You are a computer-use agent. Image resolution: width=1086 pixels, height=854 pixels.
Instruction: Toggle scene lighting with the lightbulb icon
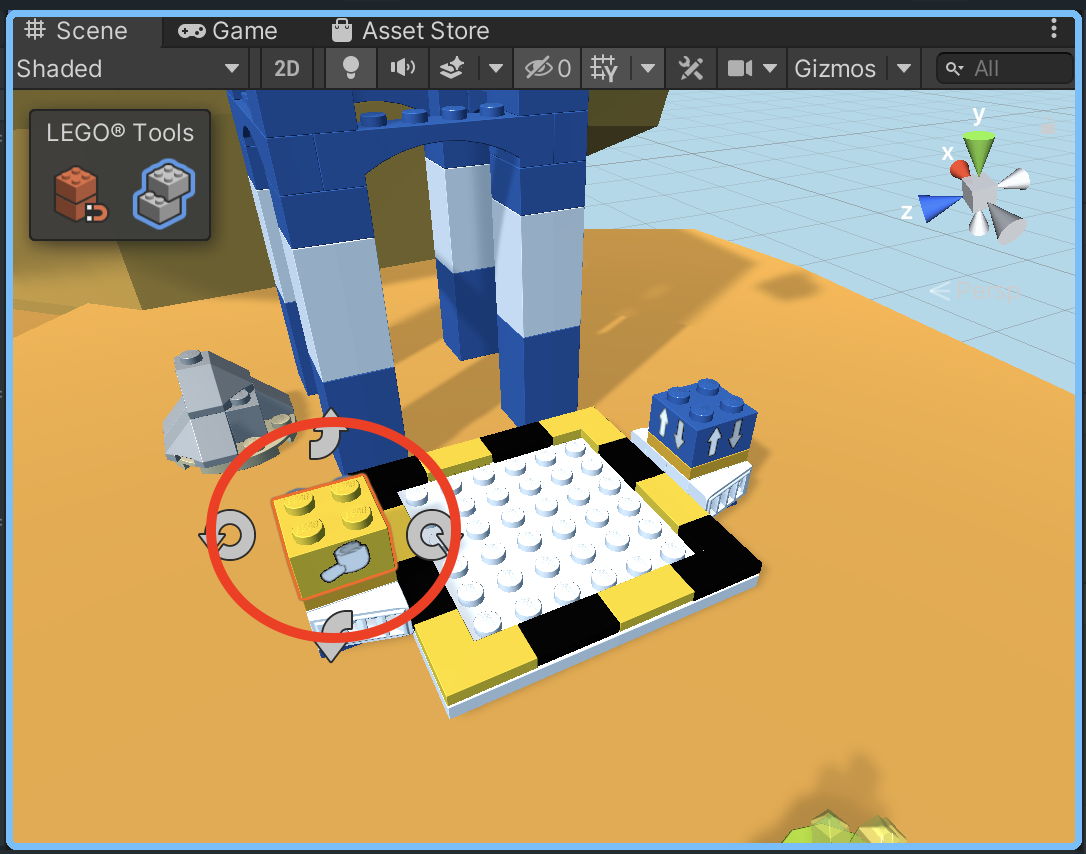[x=351, y=69]
